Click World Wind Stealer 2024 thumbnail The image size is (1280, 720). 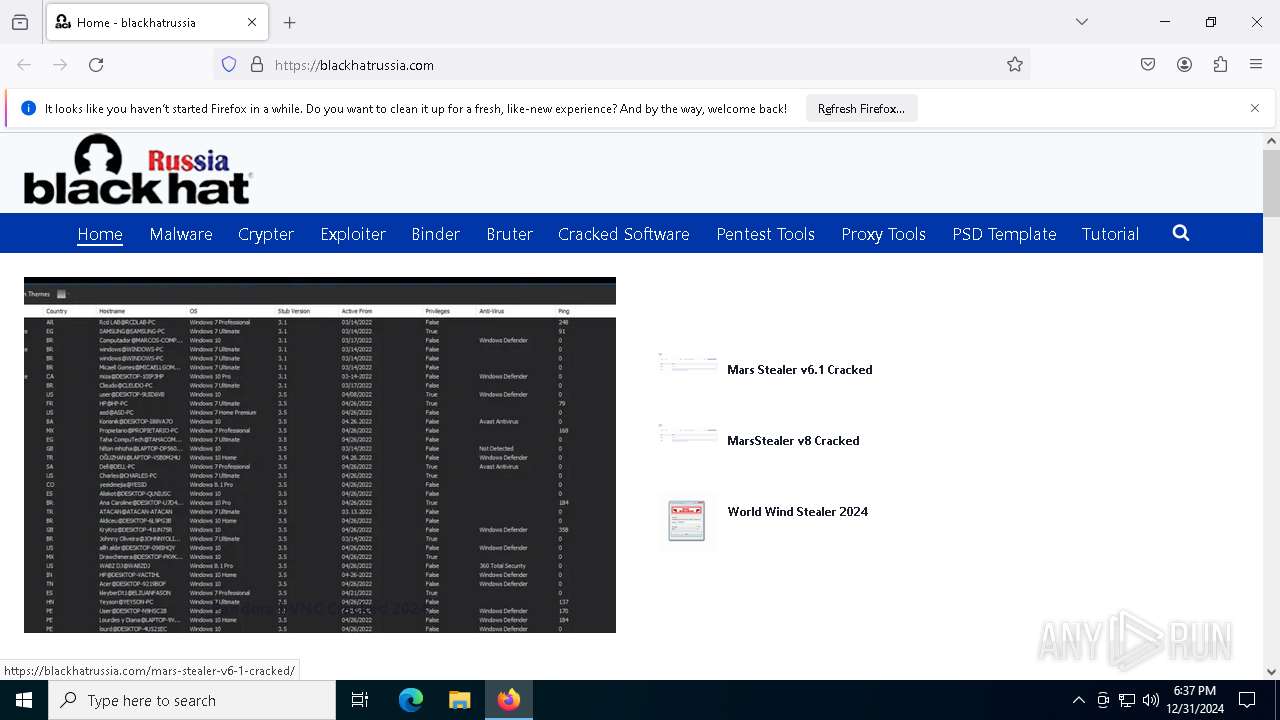tap(687, 521)
